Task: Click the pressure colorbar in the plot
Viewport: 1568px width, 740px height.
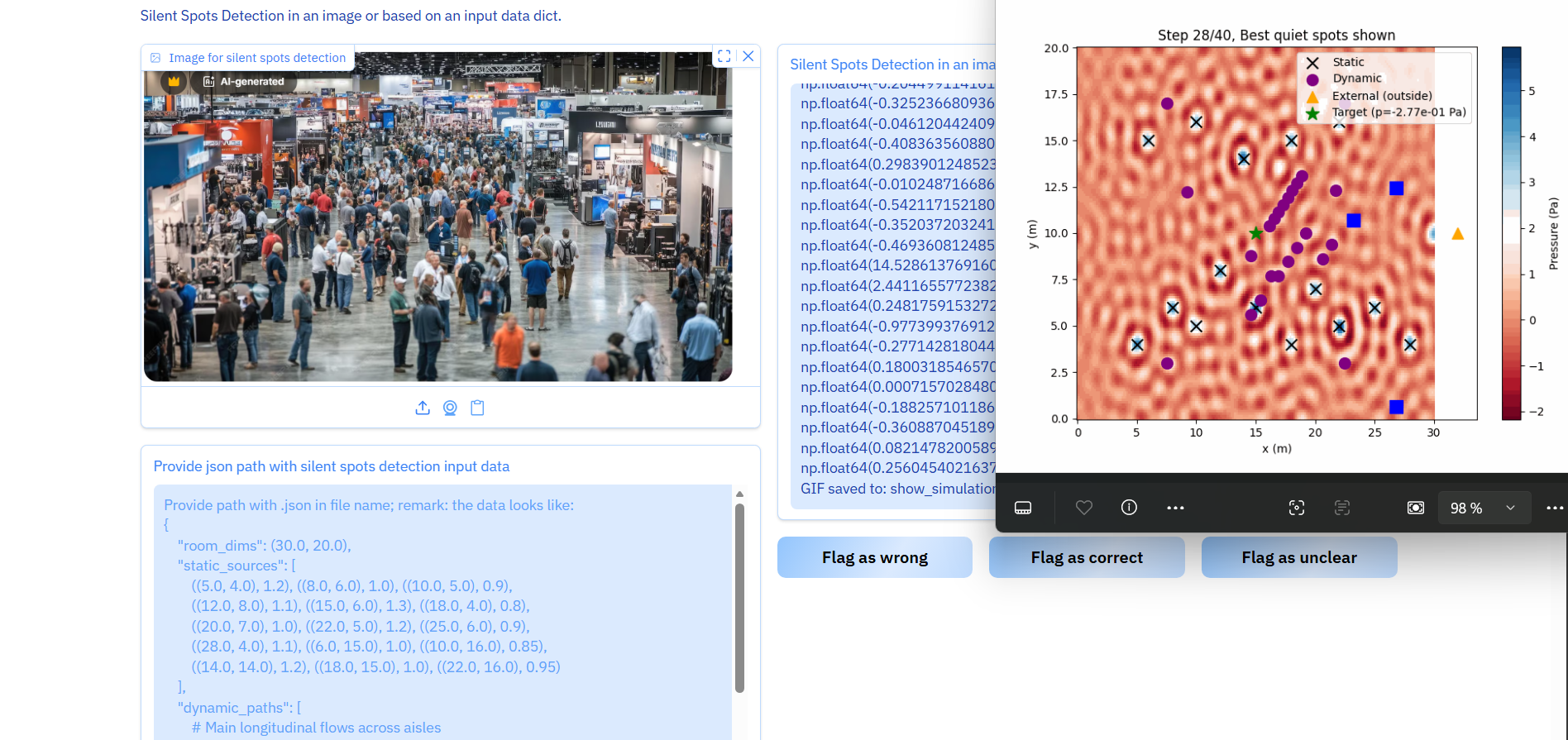Action: (x=1512, y=233)
